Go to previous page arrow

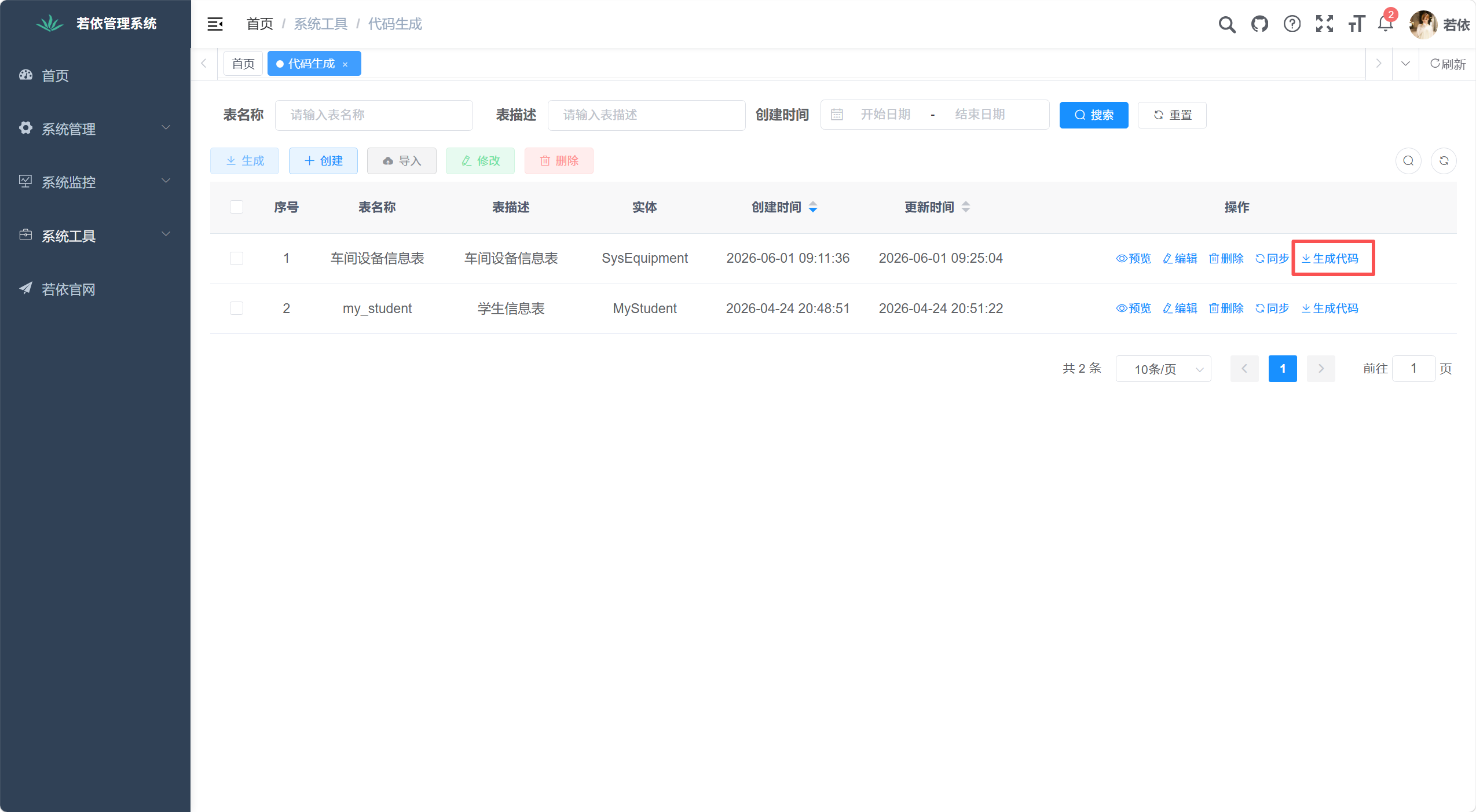coord(1244,369)
